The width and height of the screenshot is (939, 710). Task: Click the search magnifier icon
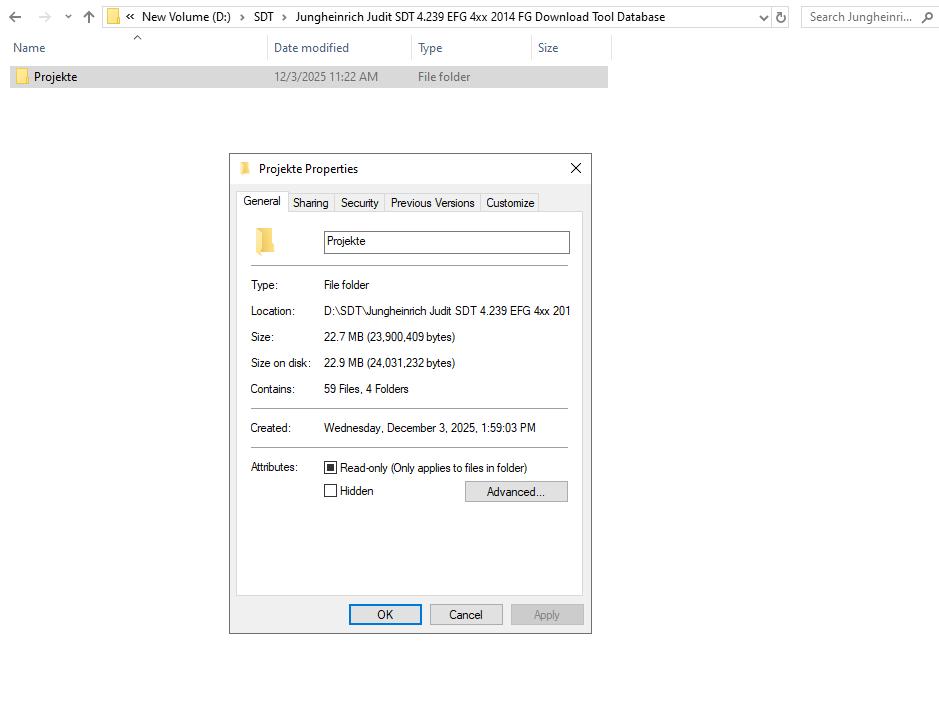click(927, 17)
